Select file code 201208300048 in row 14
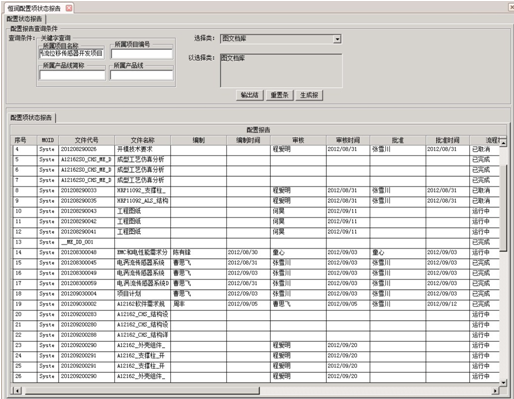The height and width of the screenshot is (399, 514). 86,253
